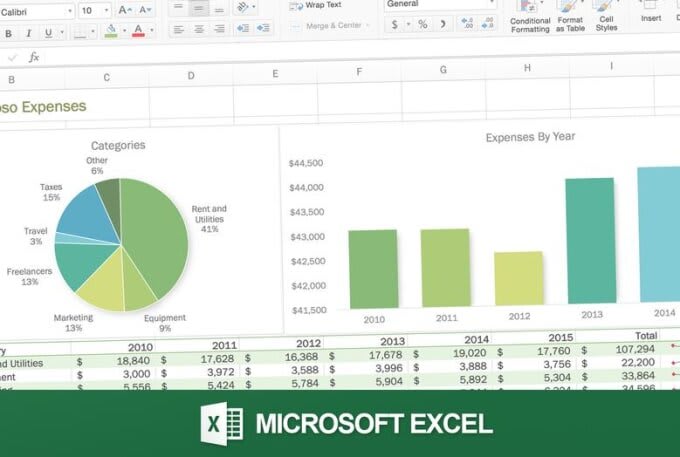
Task: Select column C header
Action: (x=107, y=78)
